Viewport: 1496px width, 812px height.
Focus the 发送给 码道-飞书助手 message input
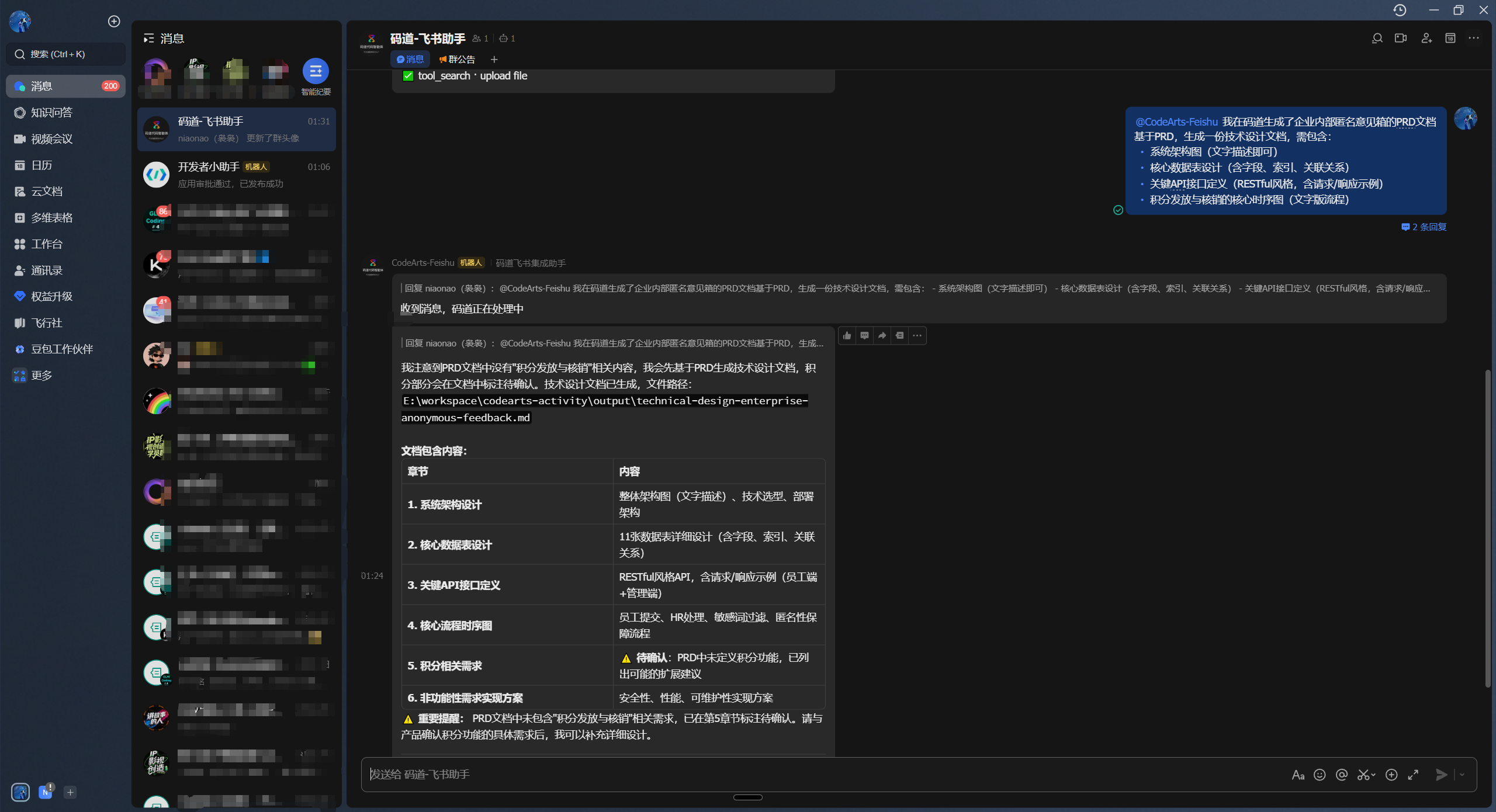pos(824,775)
